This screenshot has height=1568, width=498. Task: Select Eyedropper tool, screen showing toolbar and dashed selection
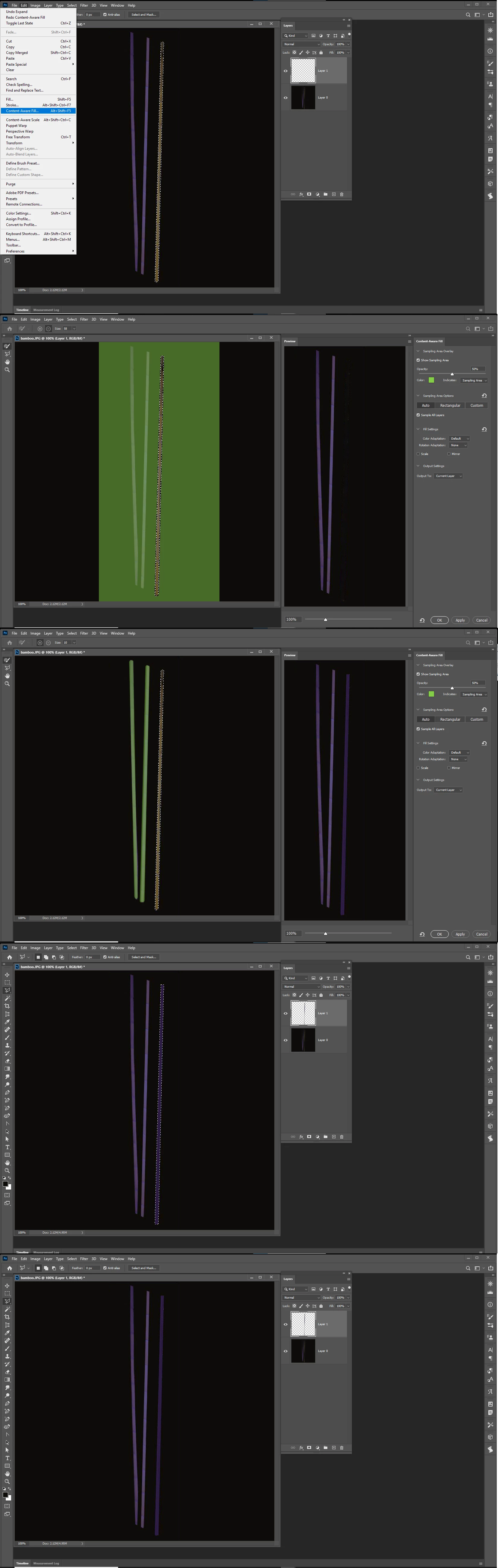coord(7,1022)
